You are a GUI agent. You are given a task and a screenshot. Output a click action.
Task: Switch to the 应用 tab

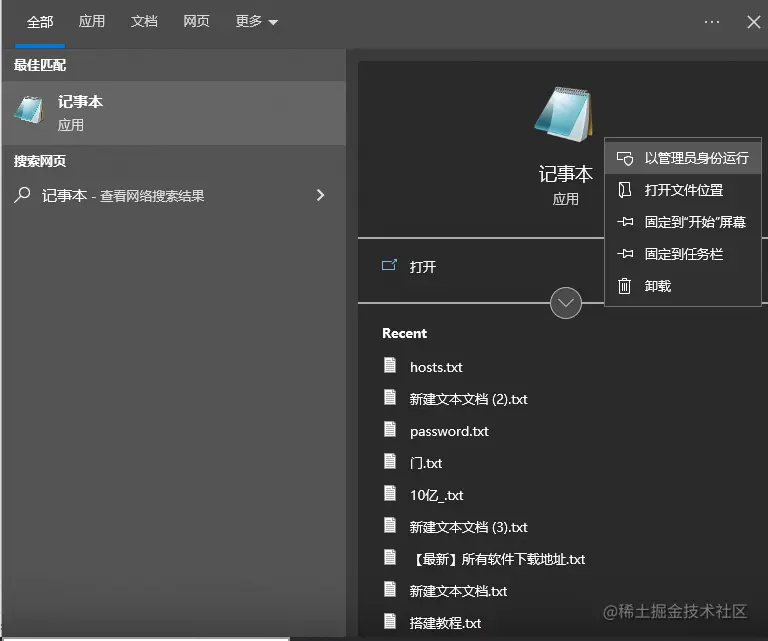coord(92,22)
